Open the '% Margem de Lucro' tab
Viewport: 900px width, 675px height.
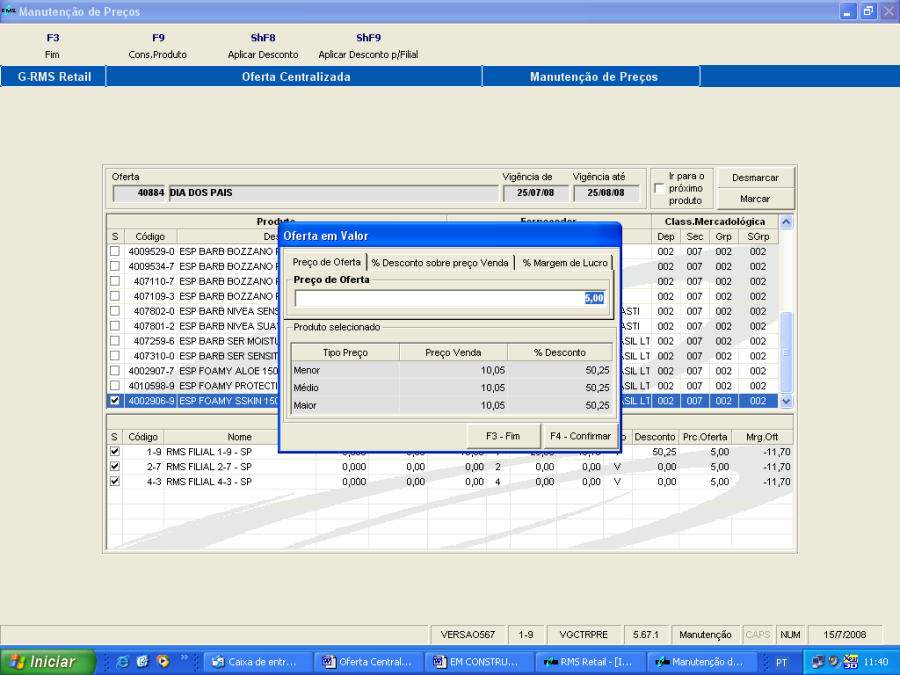[565, 263]
